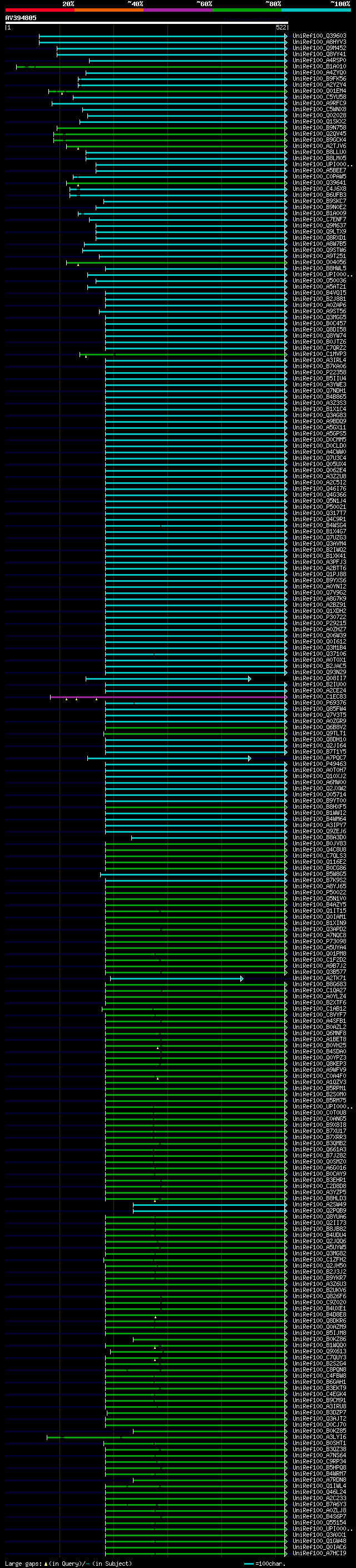Open hit UniRef100_A4RSP0

tap(319, 60)
